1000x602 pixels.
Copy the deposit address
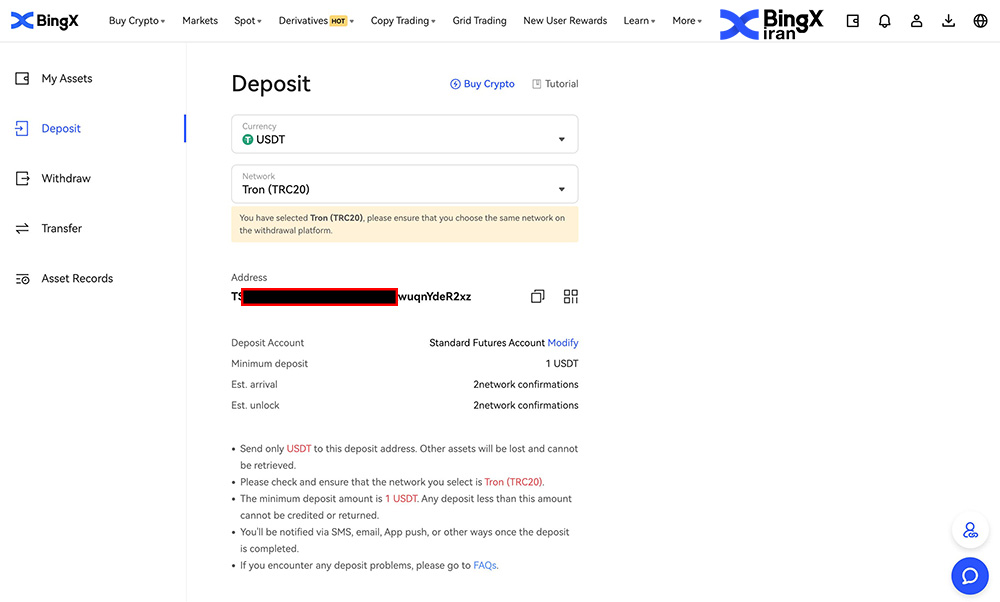point(537,297)
